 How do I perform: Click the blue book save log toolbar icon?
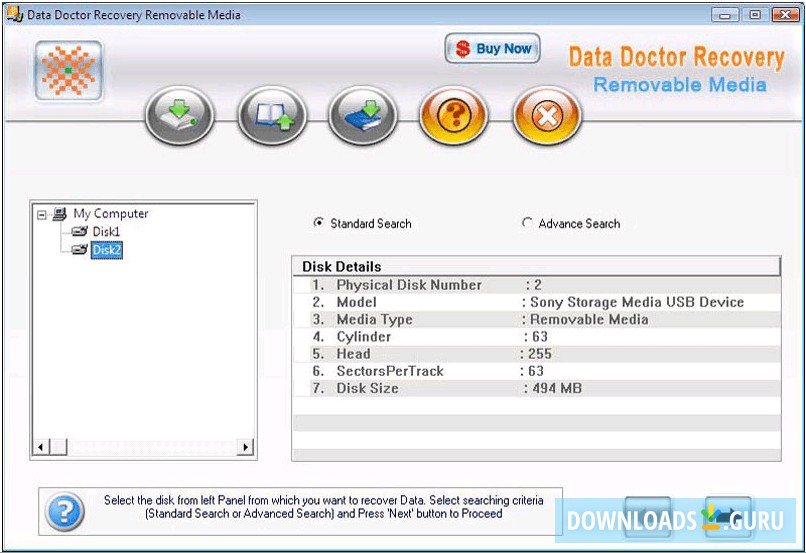click(x=362, y=115)
